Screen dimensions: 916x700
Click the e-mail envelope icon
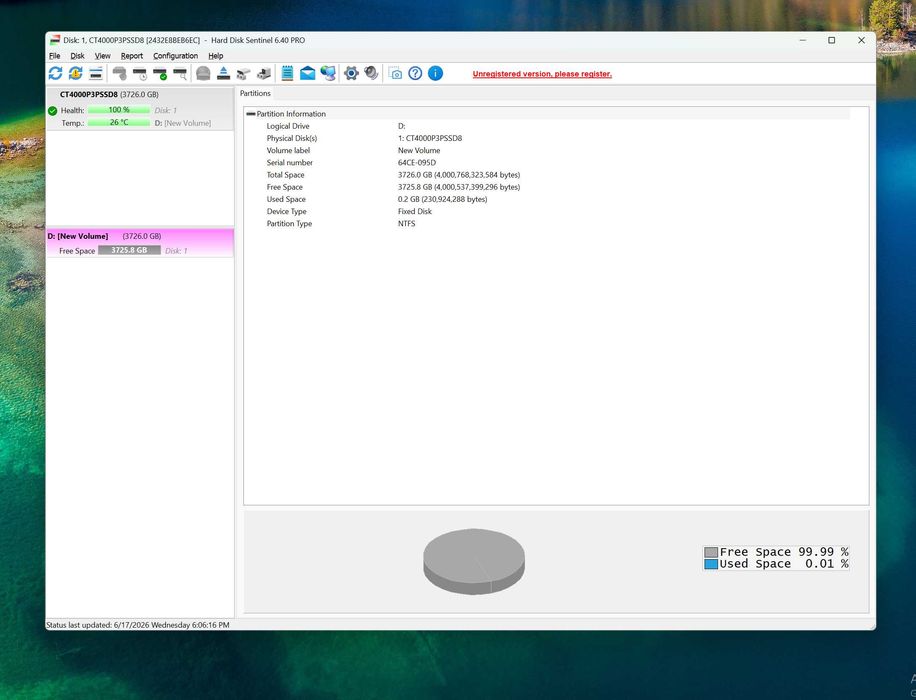click(307, 73)
